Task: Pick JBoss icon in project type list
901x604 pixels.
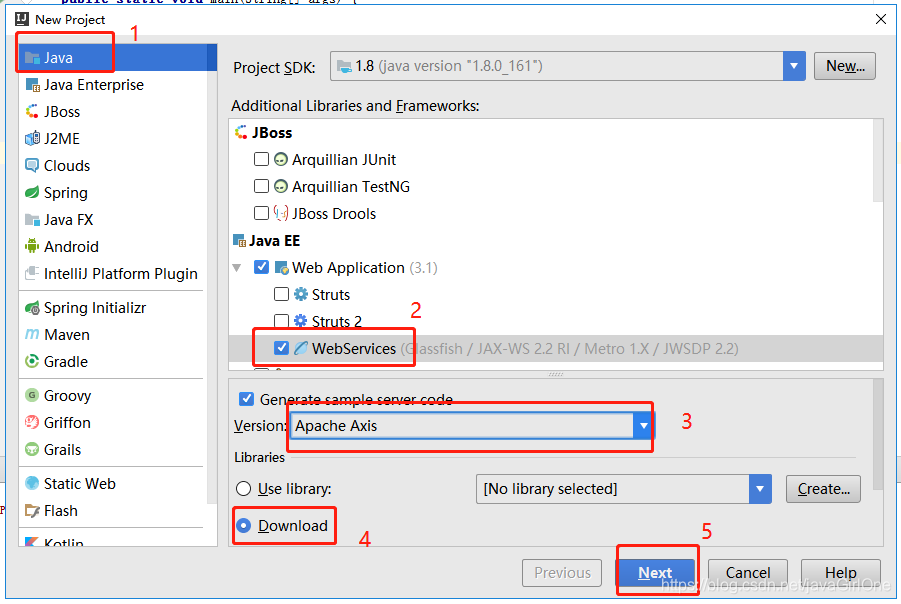Action: coord(33,111)
